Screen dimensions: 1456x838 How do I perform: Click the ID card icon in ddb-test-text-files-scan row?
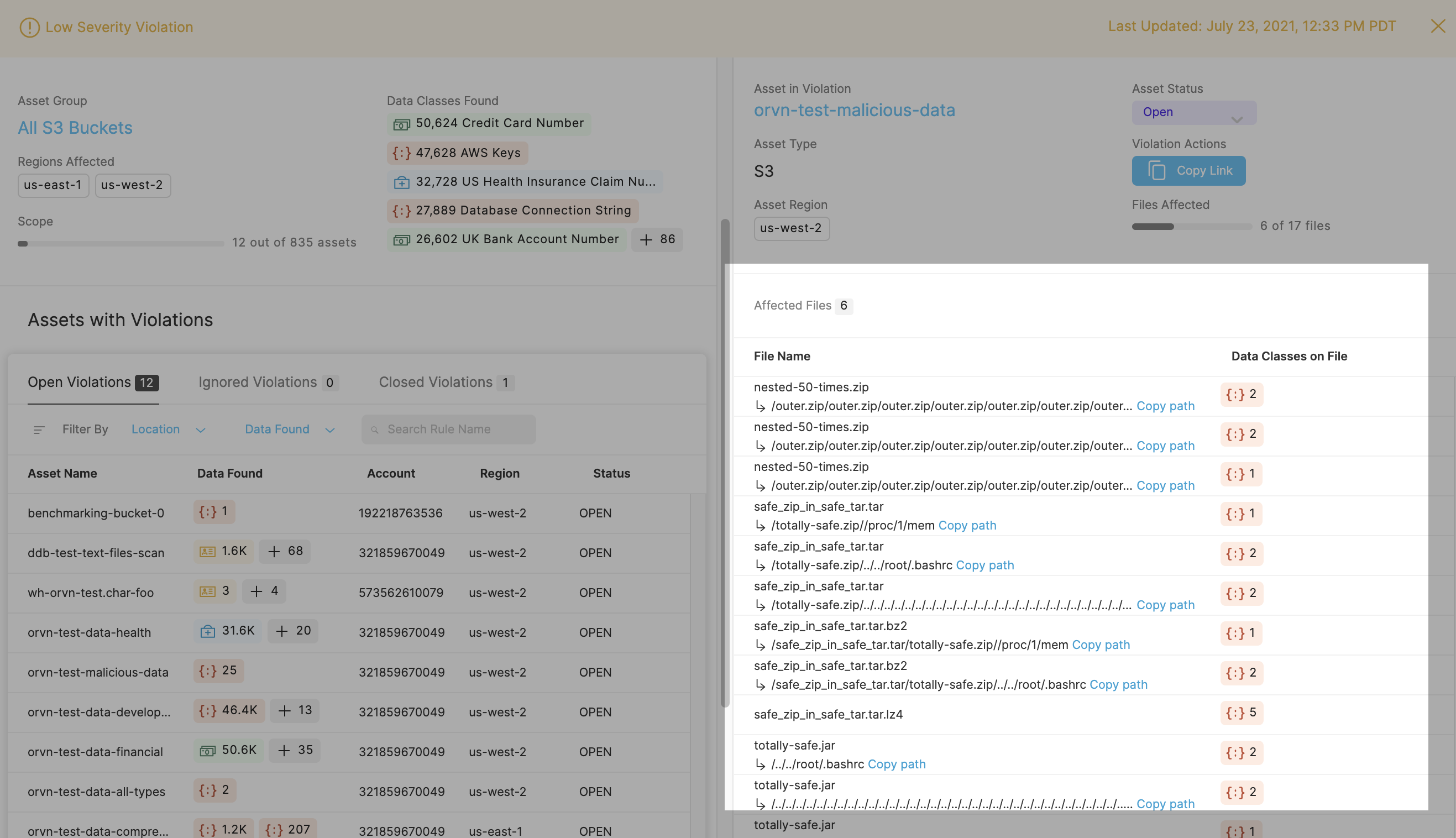tap(207, 551)
